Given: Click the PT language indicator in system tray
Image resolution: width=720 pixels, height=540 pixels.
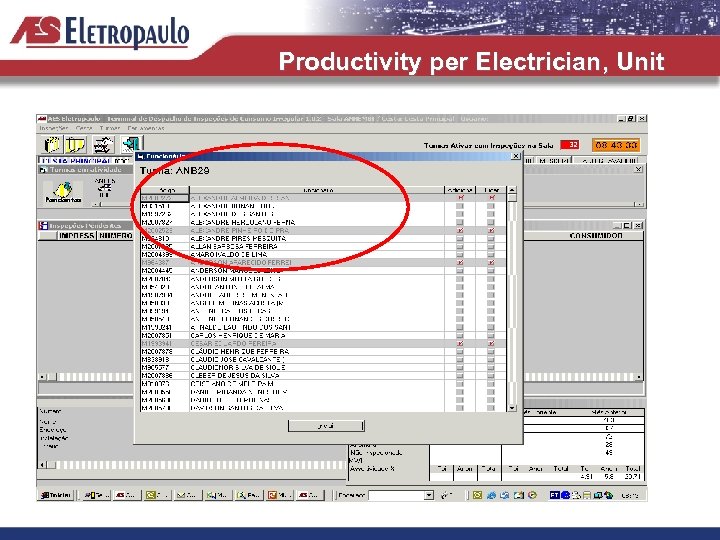Looking at the screenshot, I should point(554,495).
